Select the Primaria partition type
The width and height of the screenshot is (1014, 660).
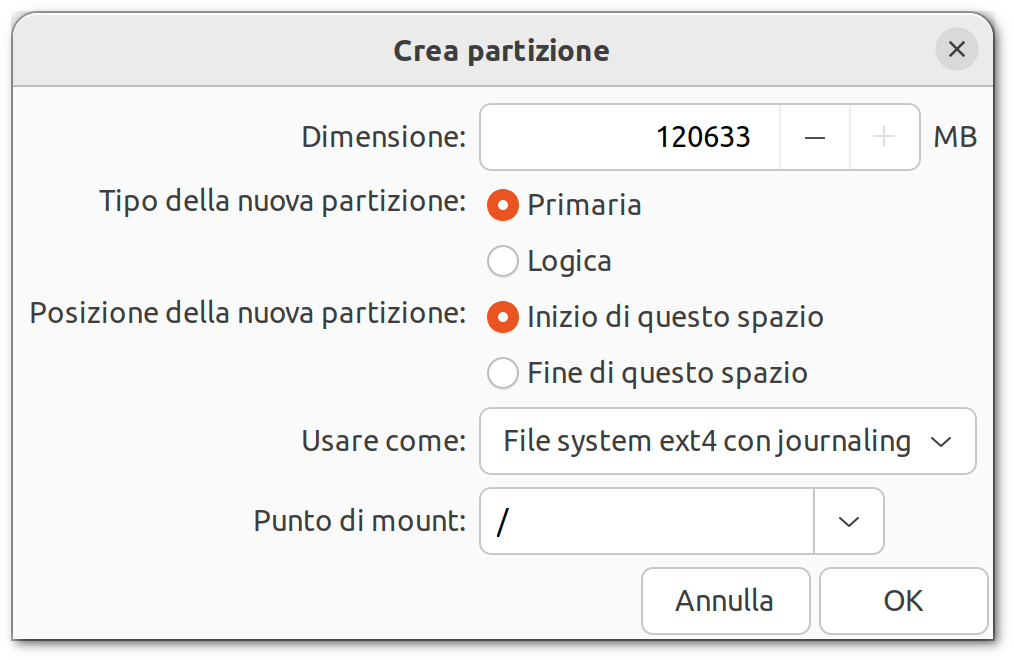[502, 205]
